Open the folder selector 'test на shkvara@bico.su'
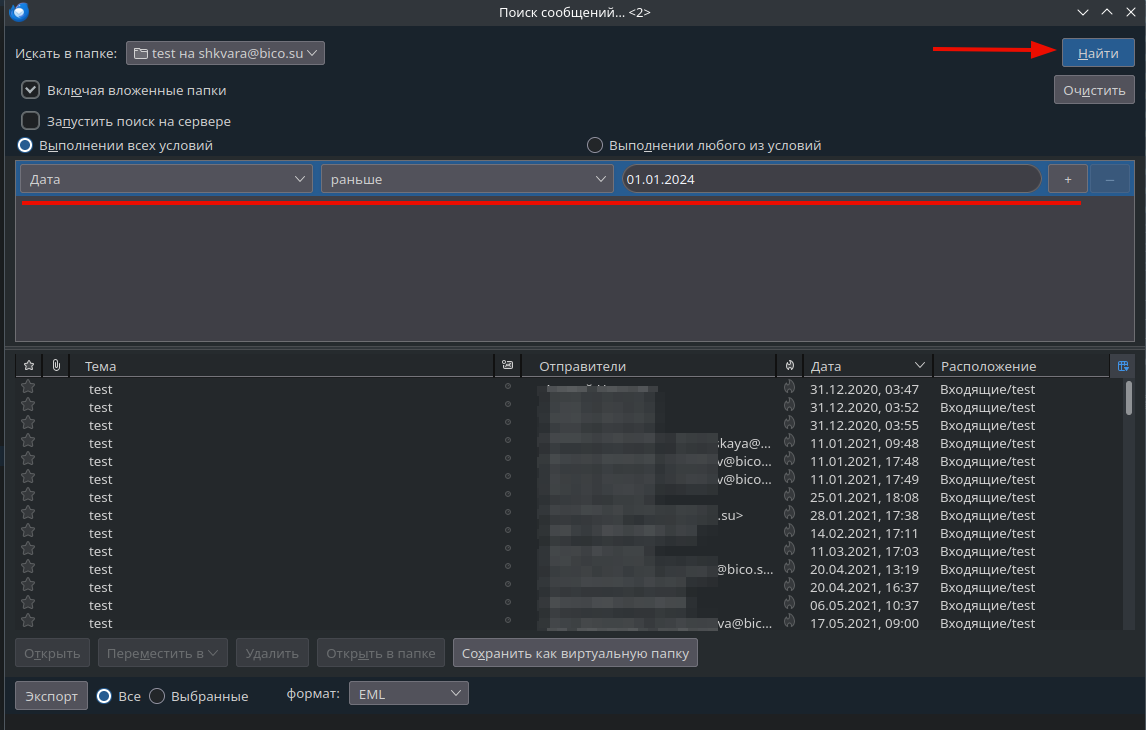This screenshot has width=1146, height=730. pyautogui.click(x=225, y=53)
